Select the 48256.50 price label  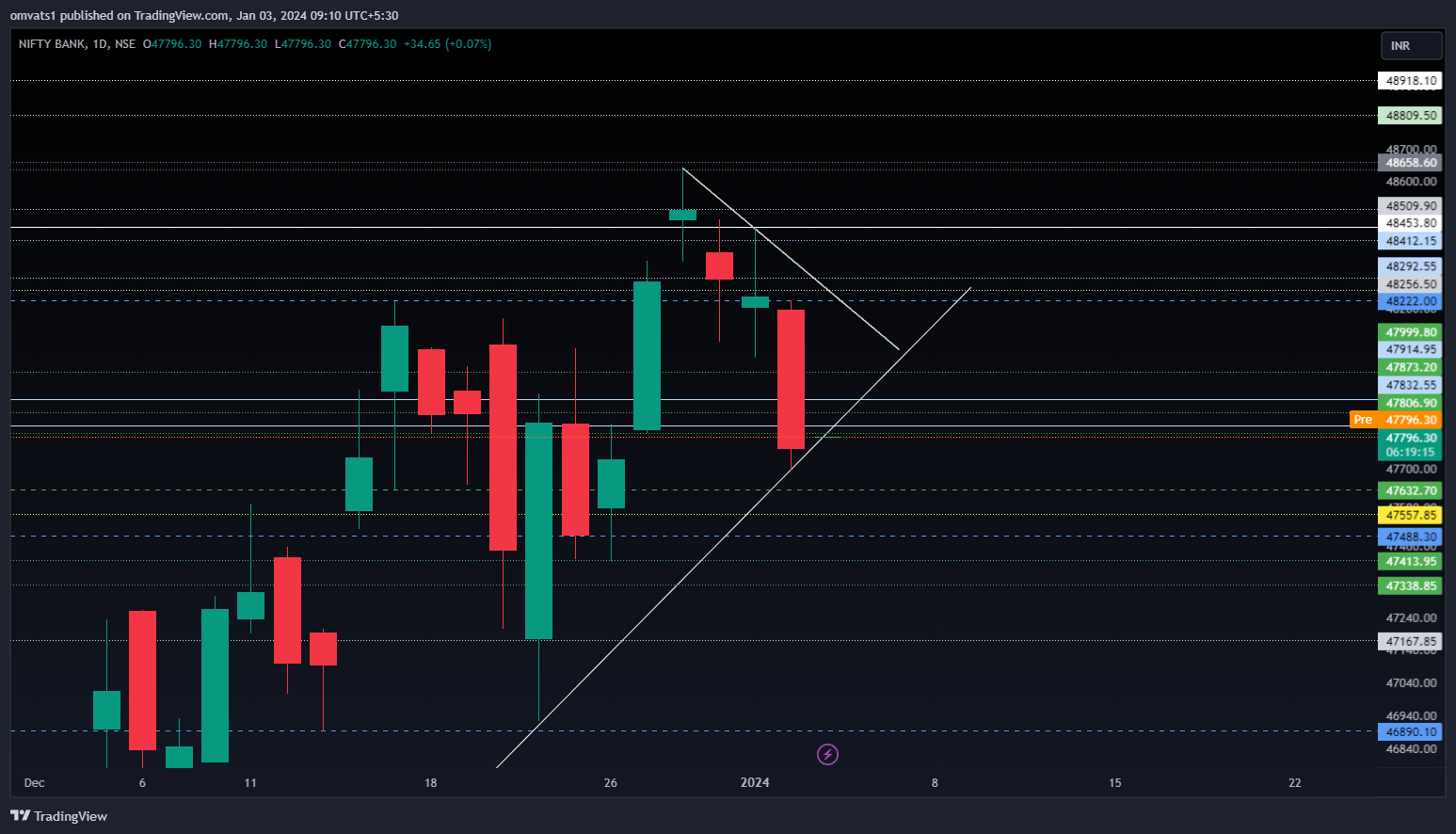[1410, 284]
